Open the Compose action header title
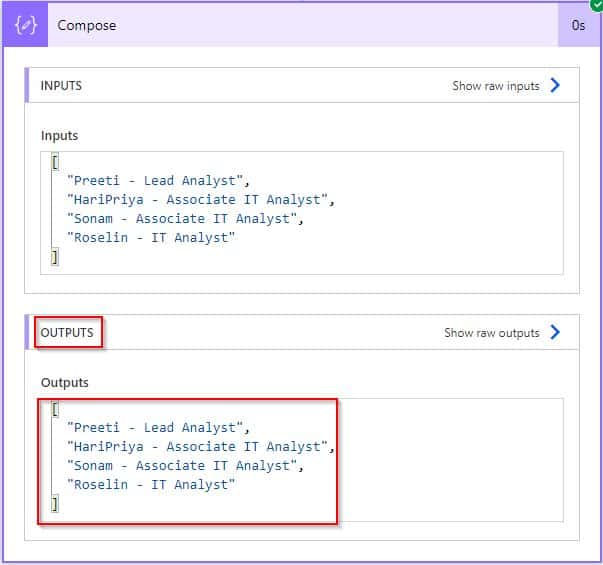Viewport: 603px width, 565px height. 87,25
